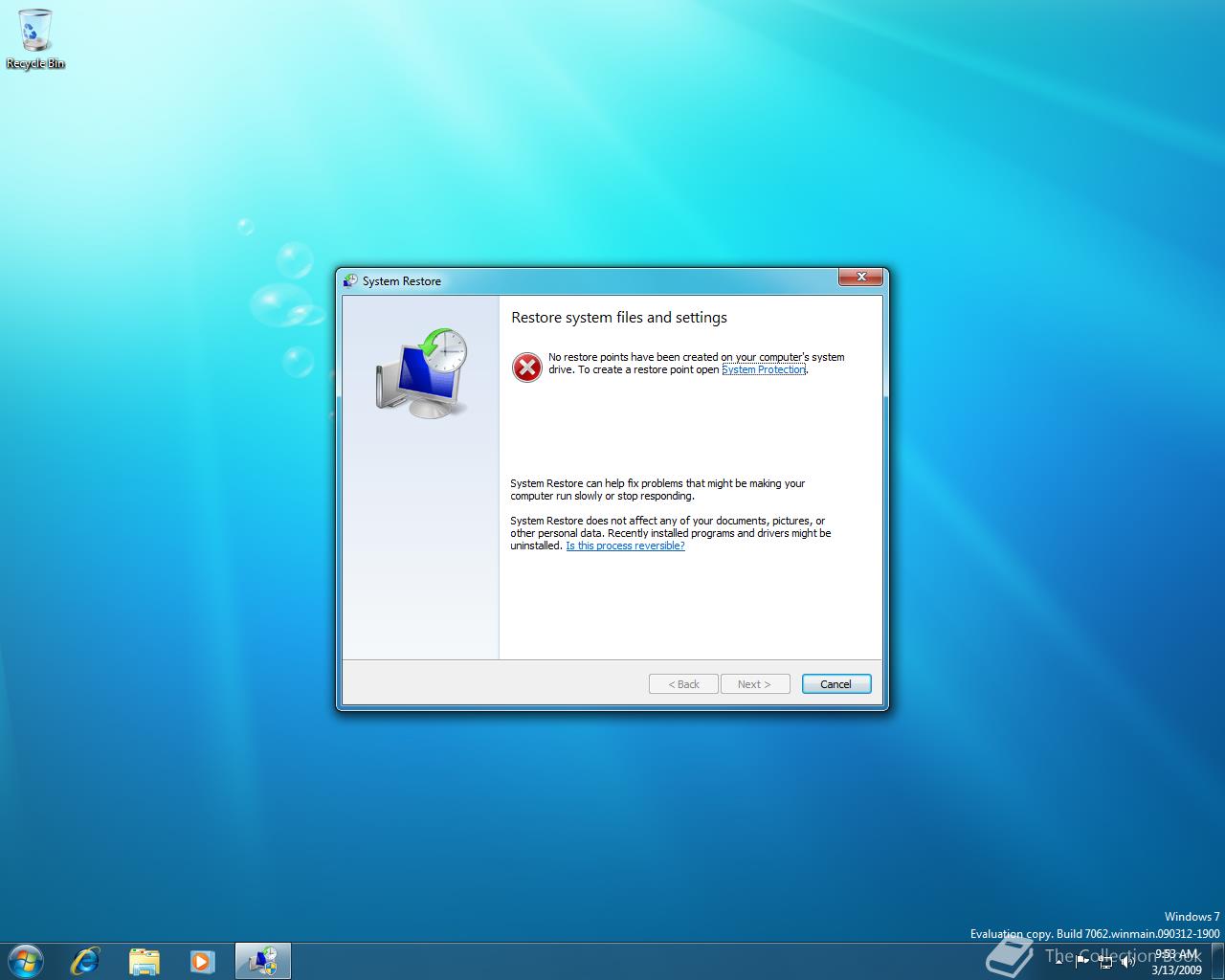Click the 'System Restore can help fix problems' text
This screenshot has height=980, width=1225.
(657, 490)
